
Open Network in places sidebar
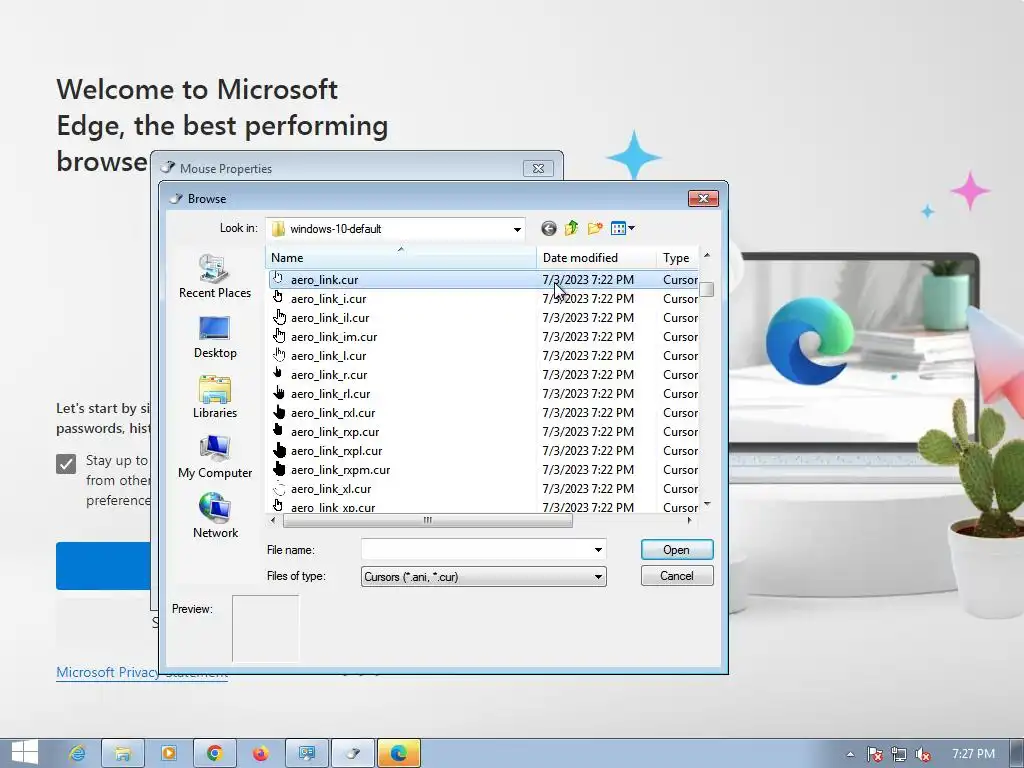pyautogui.click(x=215, y=517)
